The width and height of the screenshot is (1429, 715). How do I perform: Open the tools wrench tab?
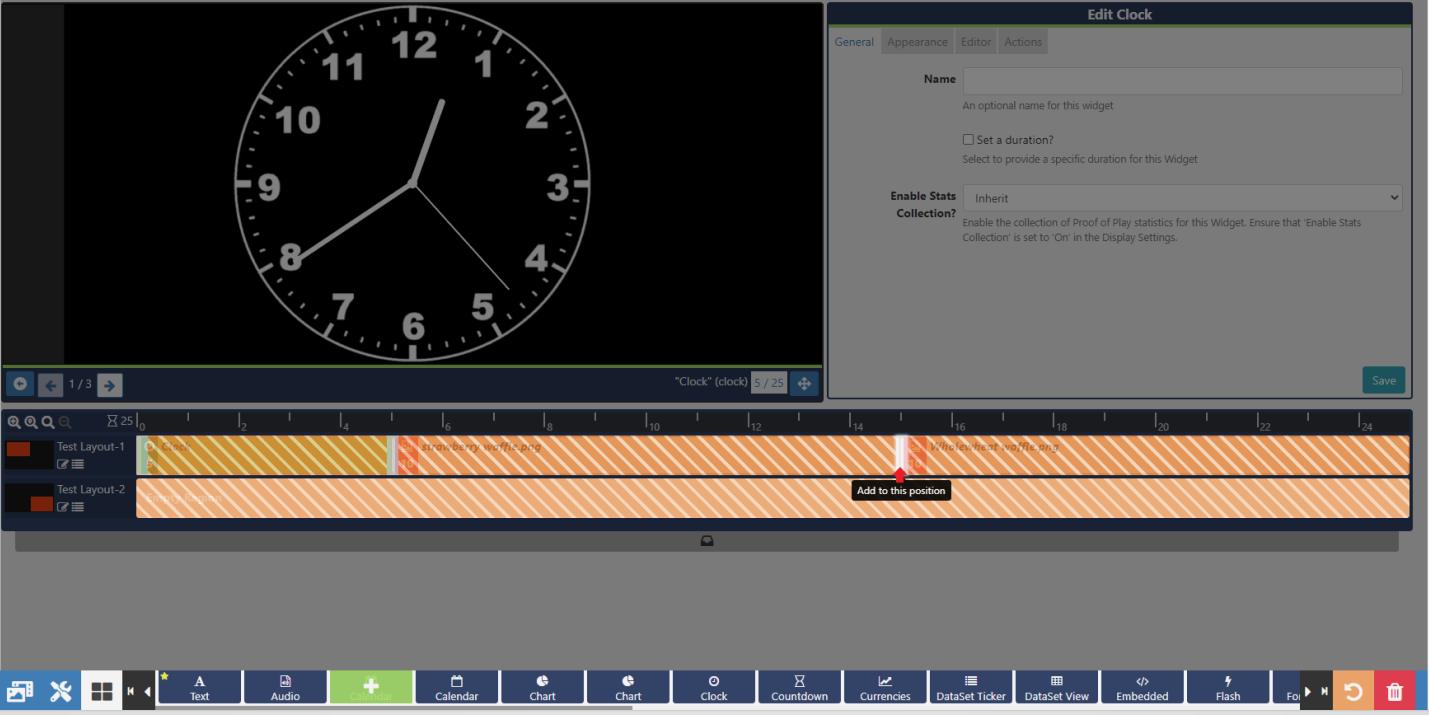click(x=60, y=691)
